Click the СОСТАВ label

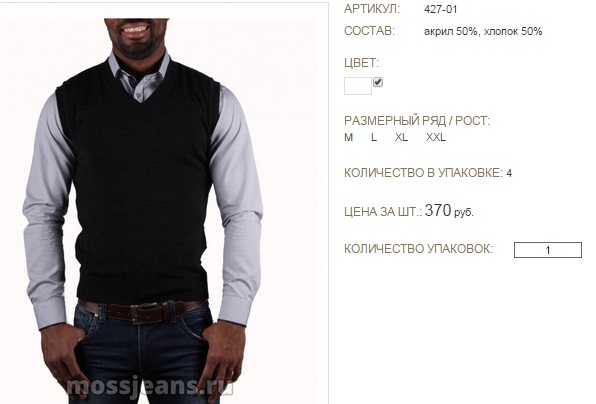[x=369, y=31]
